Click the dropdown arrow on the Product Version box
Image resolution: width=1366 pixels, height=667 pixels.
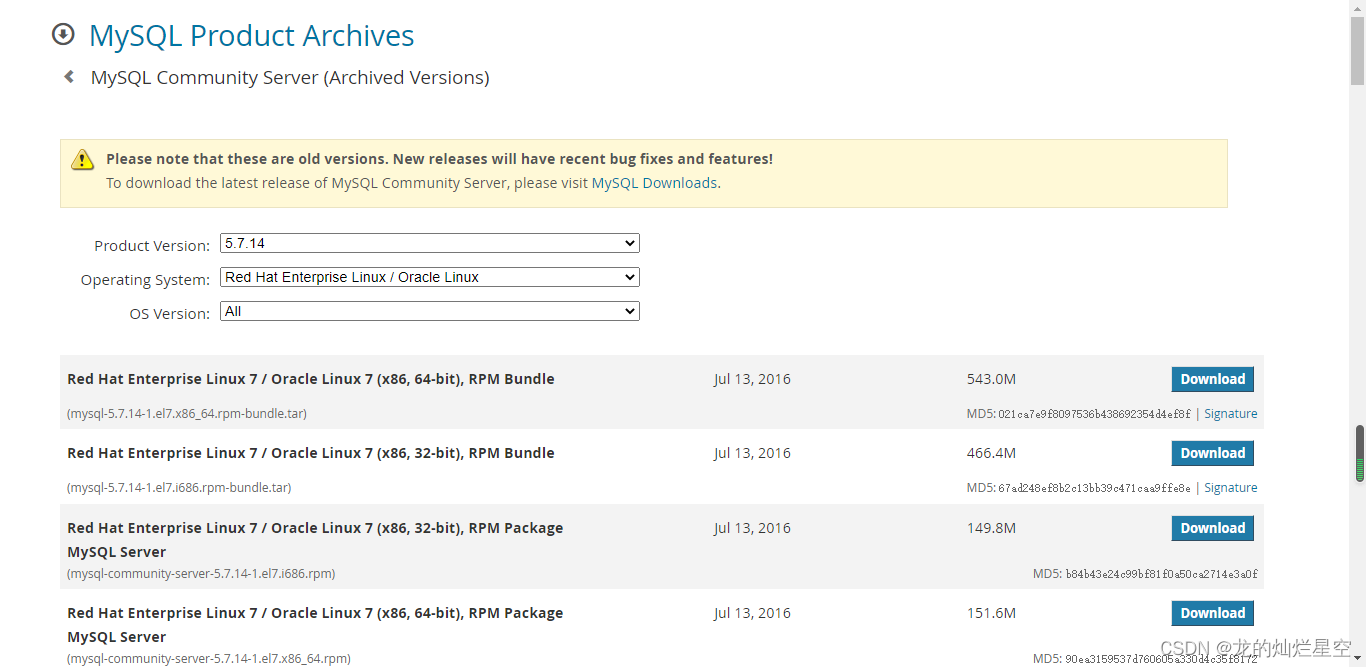pyautogui.click(x=630, y=243)
